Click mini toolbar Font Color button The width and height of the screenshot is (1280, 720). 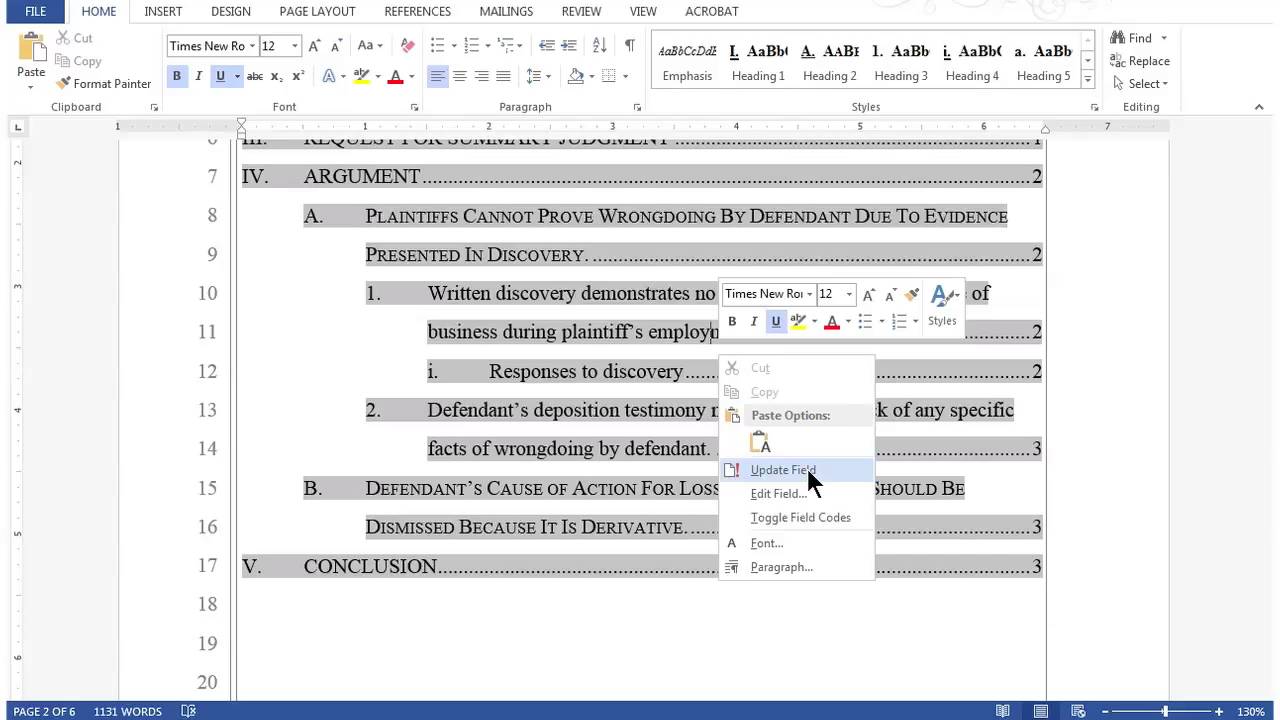coord(831,321)
